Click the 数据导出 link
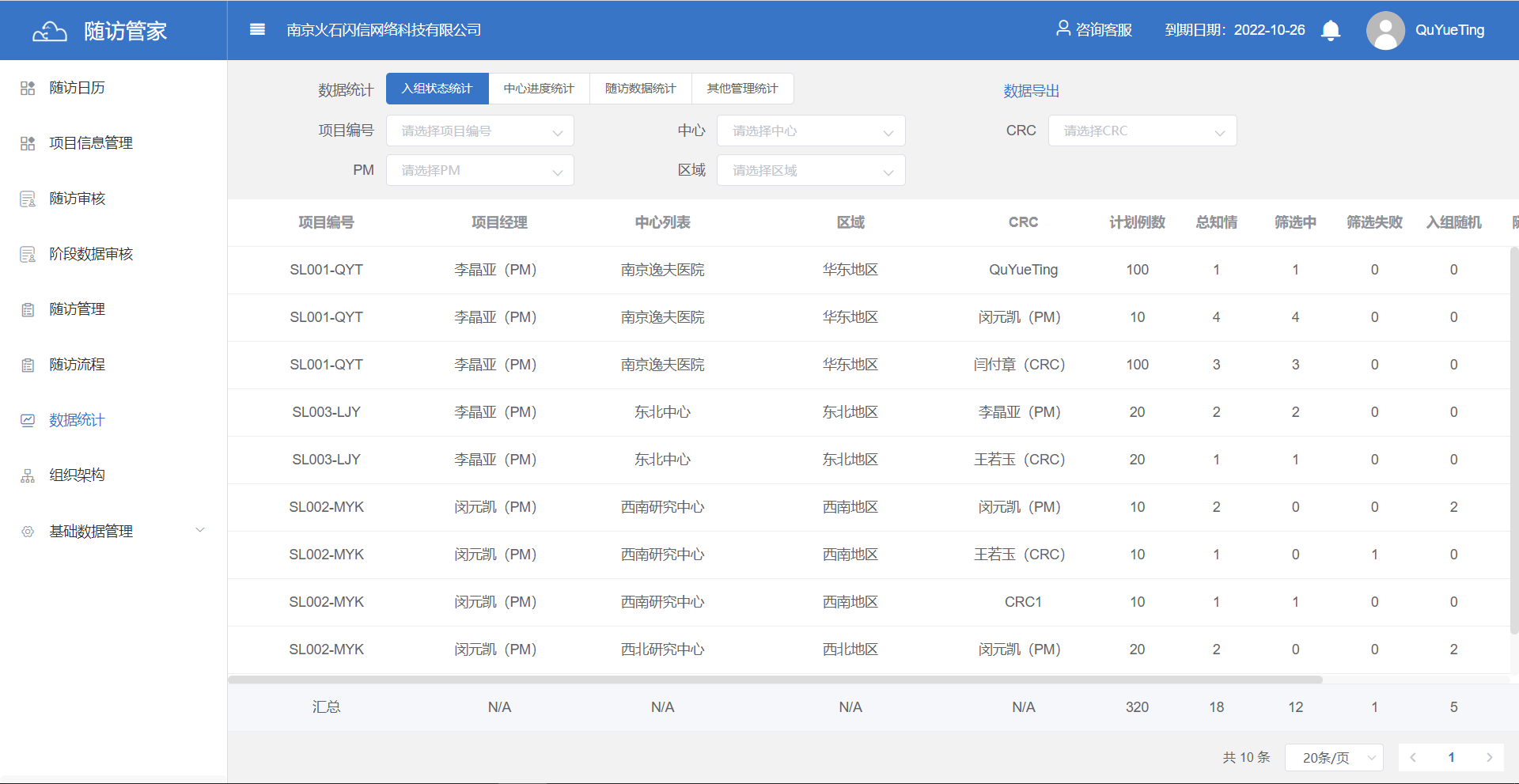1519x784 pixels. click(1031, 91)
